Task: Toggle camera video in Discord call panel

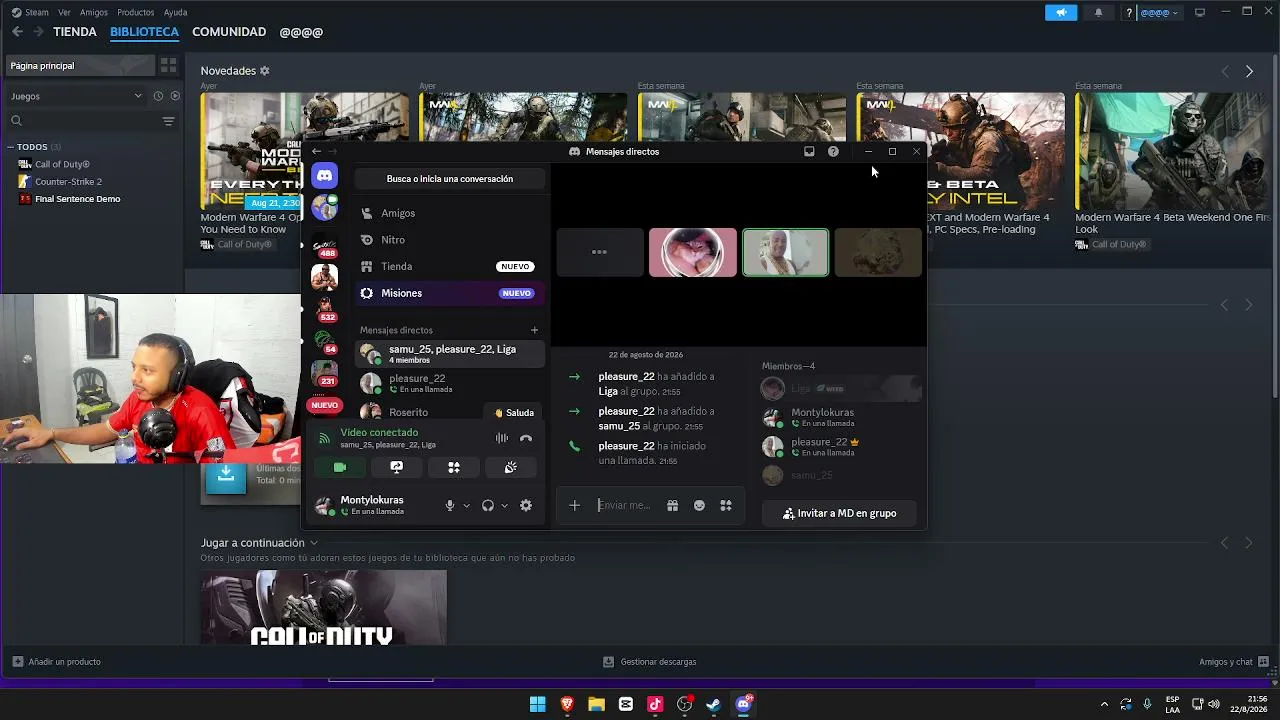Action: pyautogui.click(x=340, y=467)
